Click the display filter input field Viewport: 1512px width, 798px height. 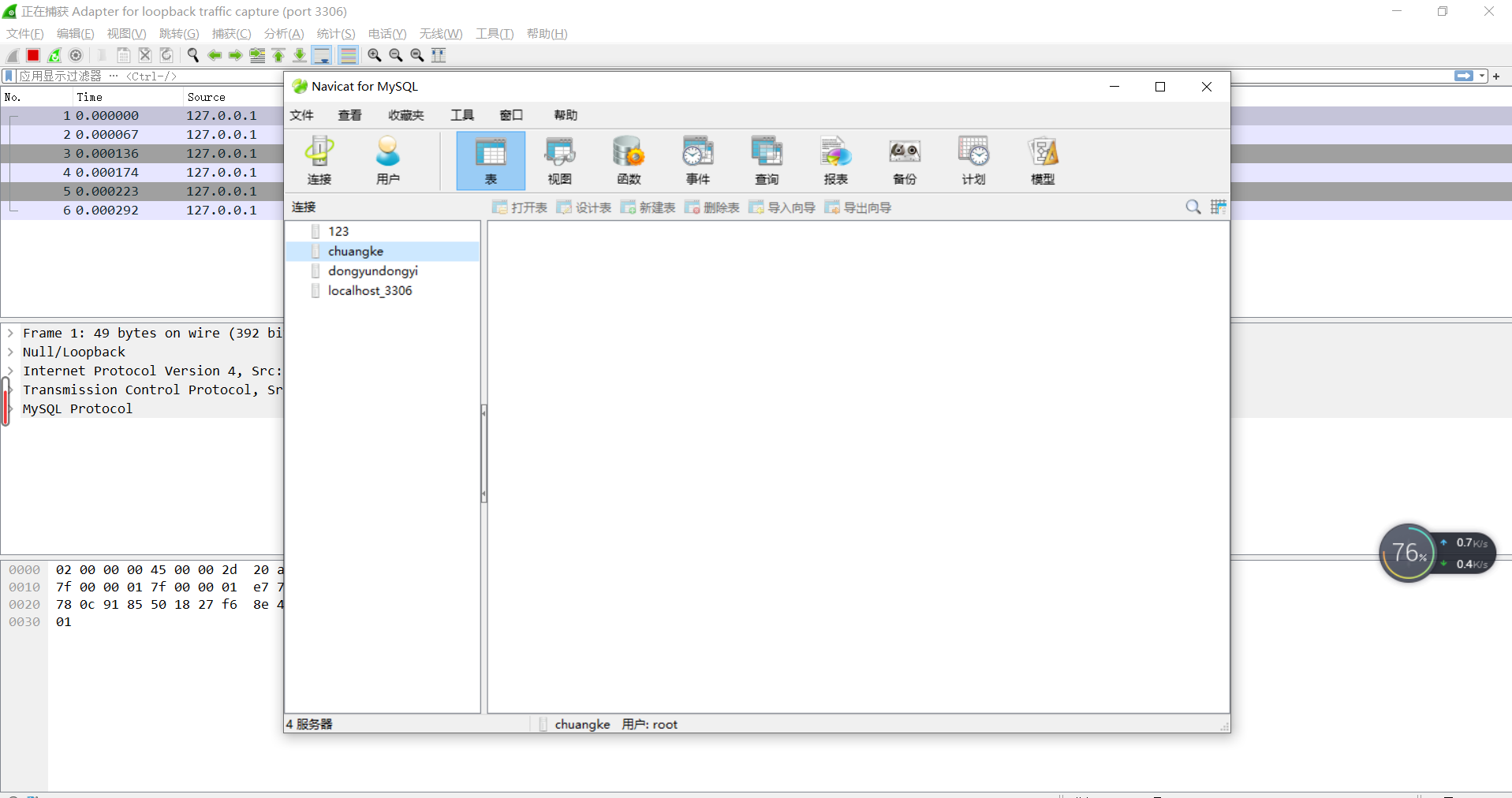tap(734, 76)
